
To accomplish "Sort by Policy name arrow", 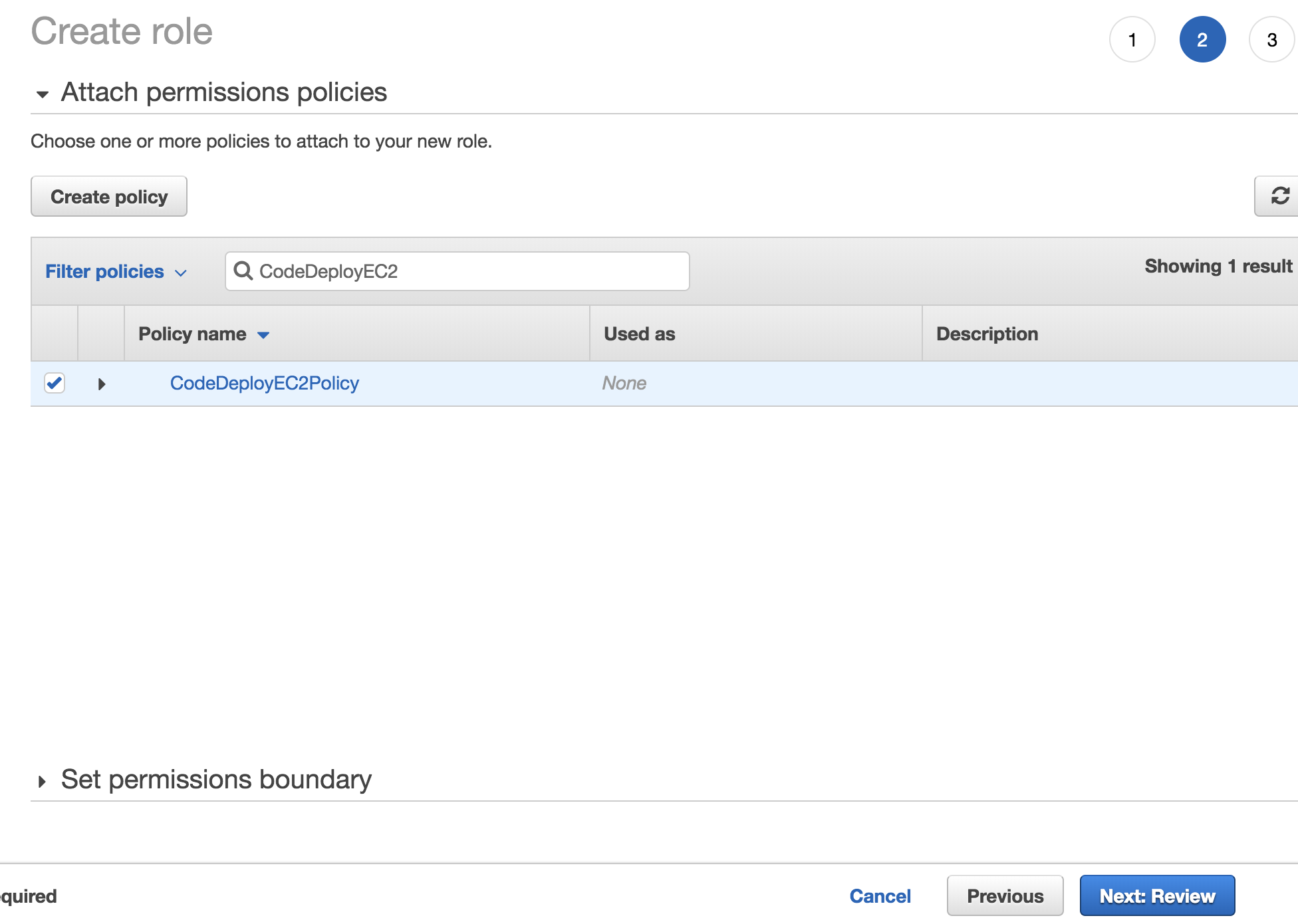I will pyautogui.click(x=263, y=334).
